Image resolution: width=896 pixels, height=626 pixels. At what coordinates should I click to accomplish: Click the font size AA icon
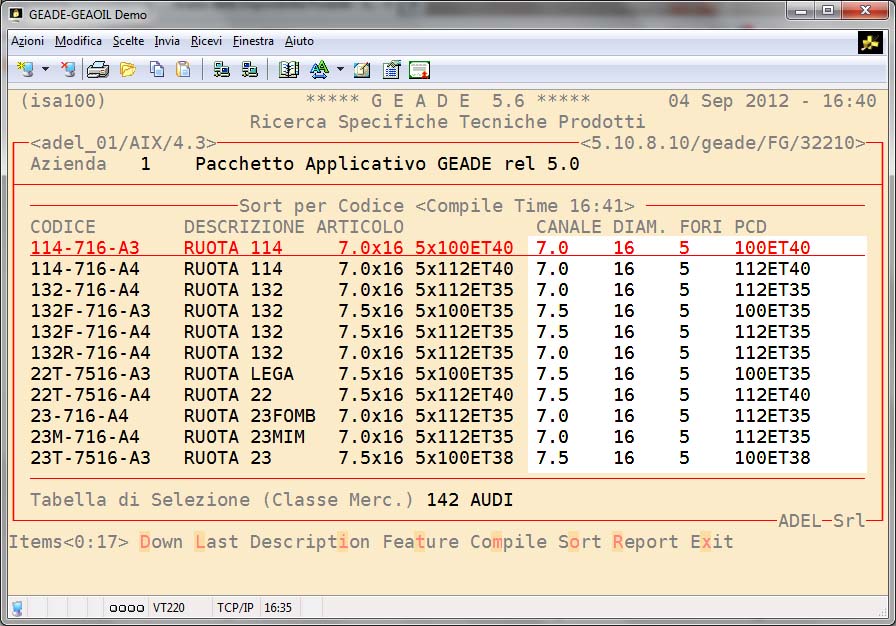click(x=319, y=69)
